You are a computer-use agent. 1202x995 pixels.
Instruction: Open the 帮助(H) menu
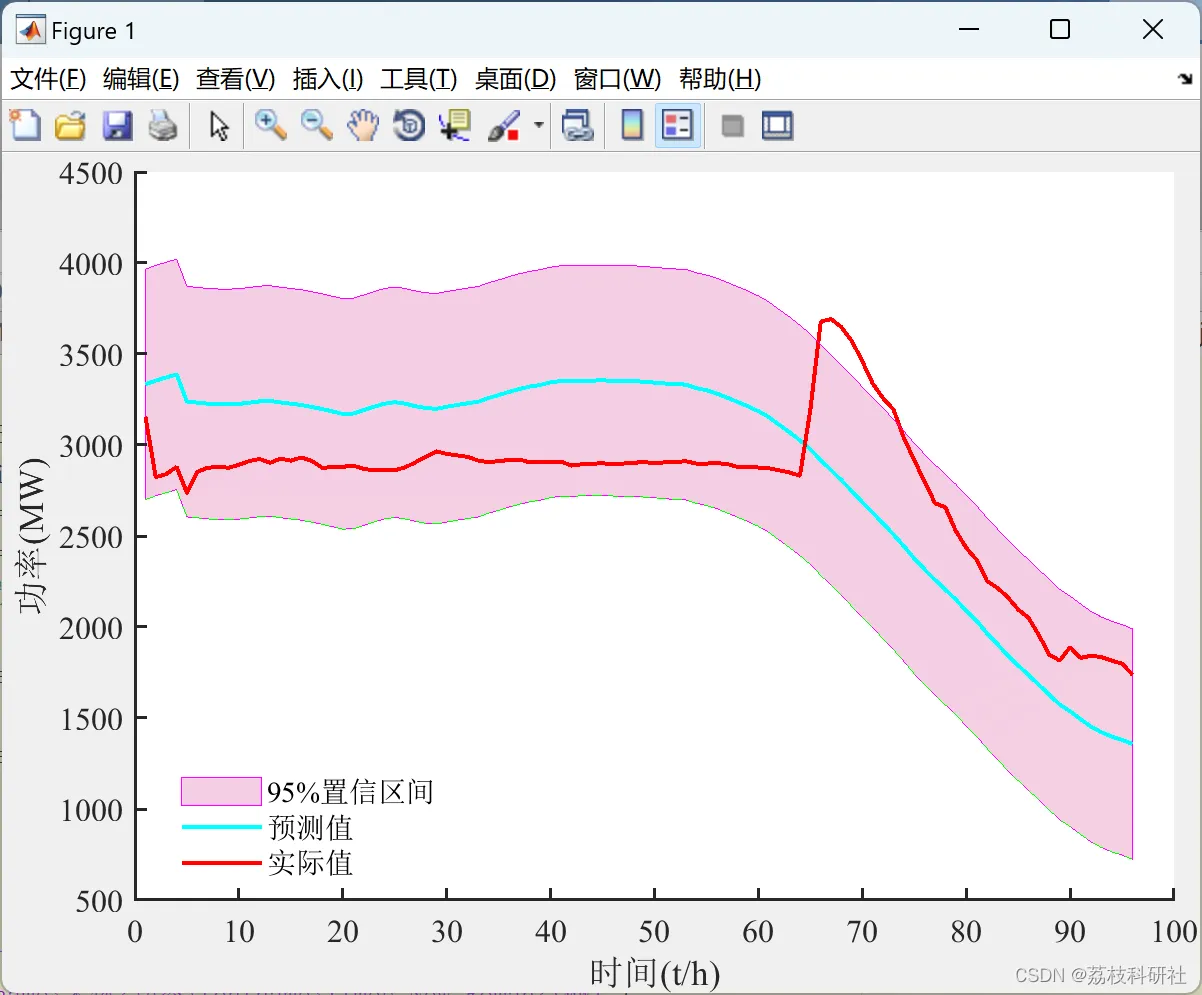pos(720,79)
